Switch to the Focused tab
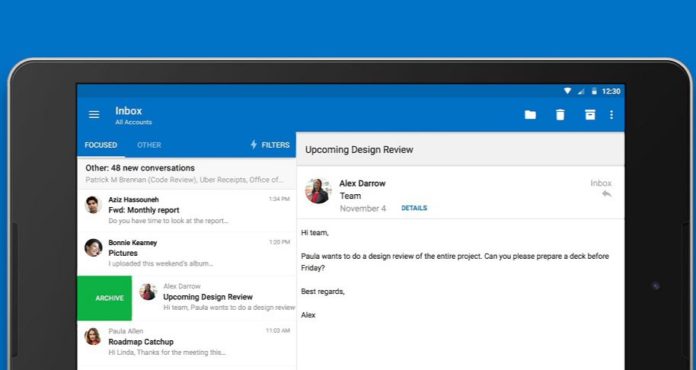 (101, 145)
